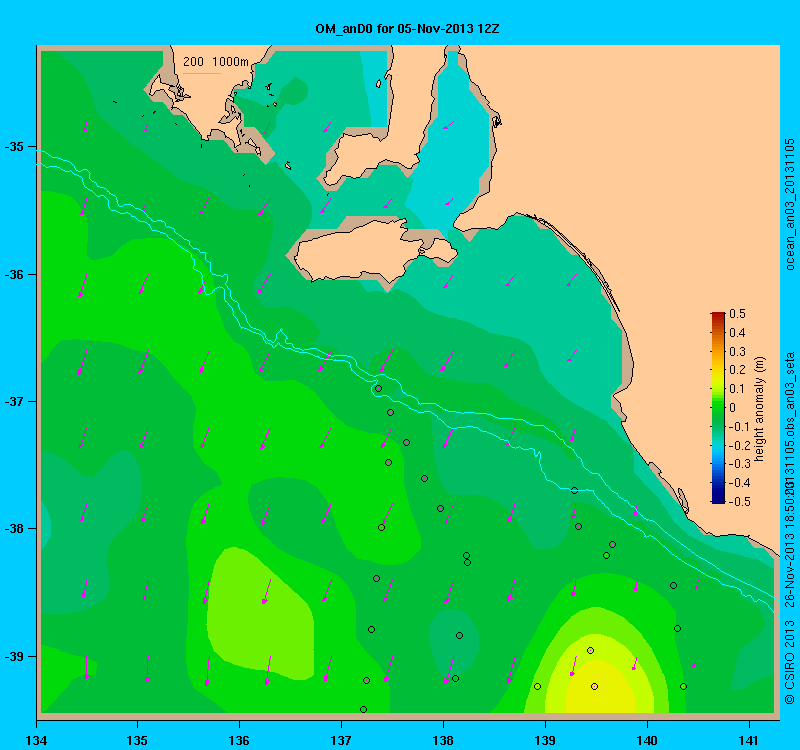Click the x-axis longitude label 139
Viewport: 800px width, 750px height.
tap(545, 740)
